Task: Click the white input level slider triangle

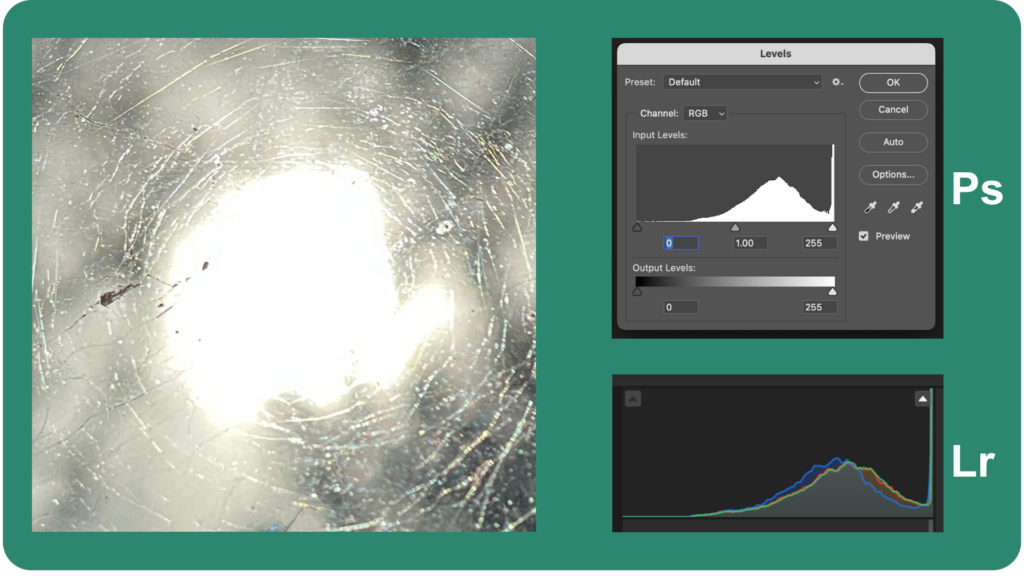Action: pyautogui.click(x=833, y=228)
